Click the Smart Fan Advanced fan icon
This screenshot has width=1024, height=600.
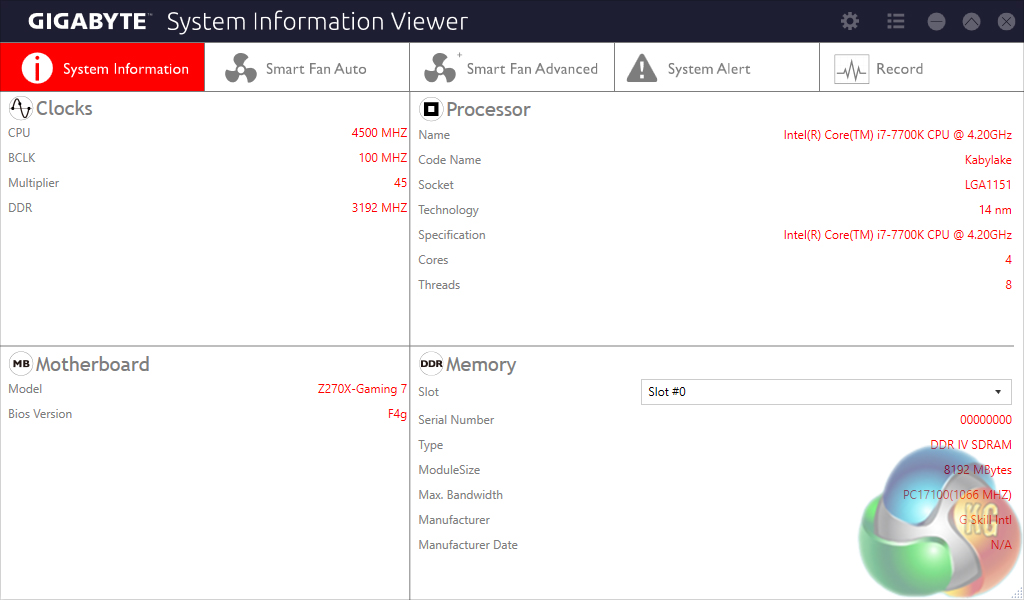[441, 69]
